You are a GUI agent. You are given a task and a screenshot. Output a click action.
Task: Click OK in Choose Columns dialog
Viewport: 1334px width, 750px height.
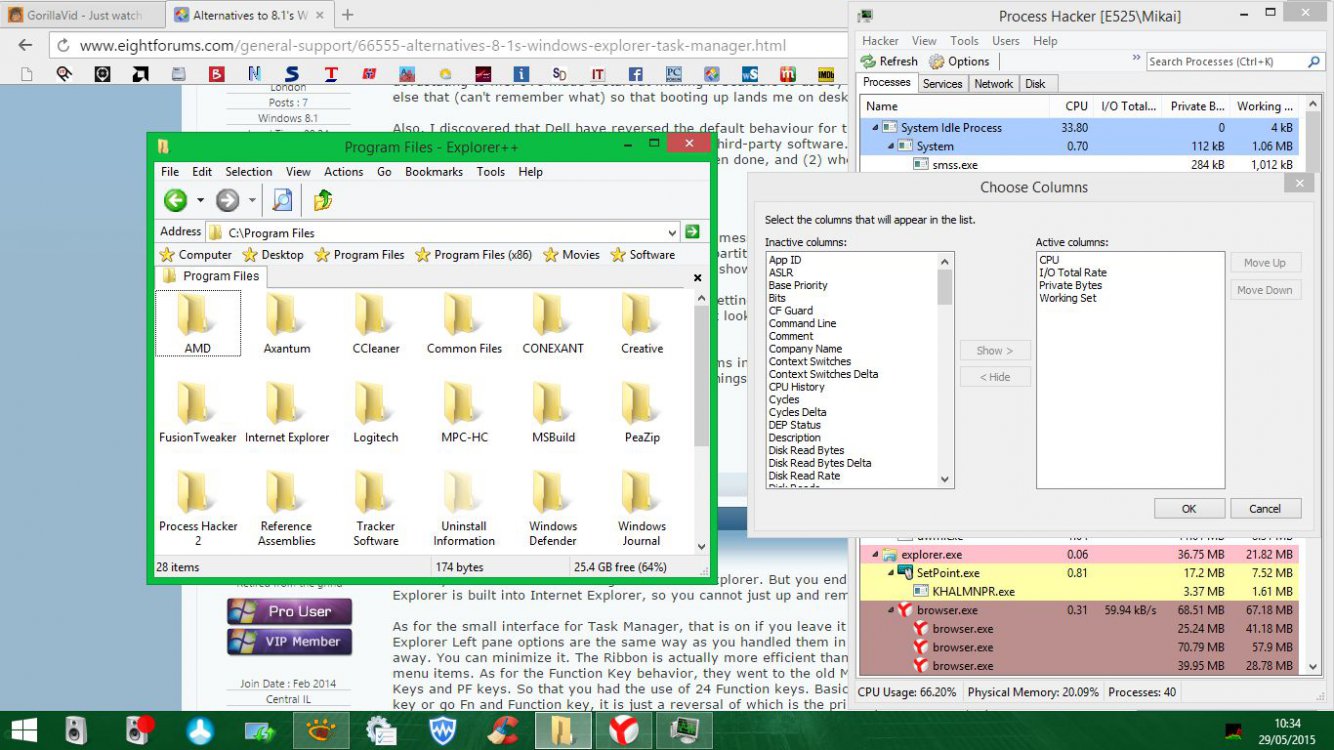point(1189,508)
